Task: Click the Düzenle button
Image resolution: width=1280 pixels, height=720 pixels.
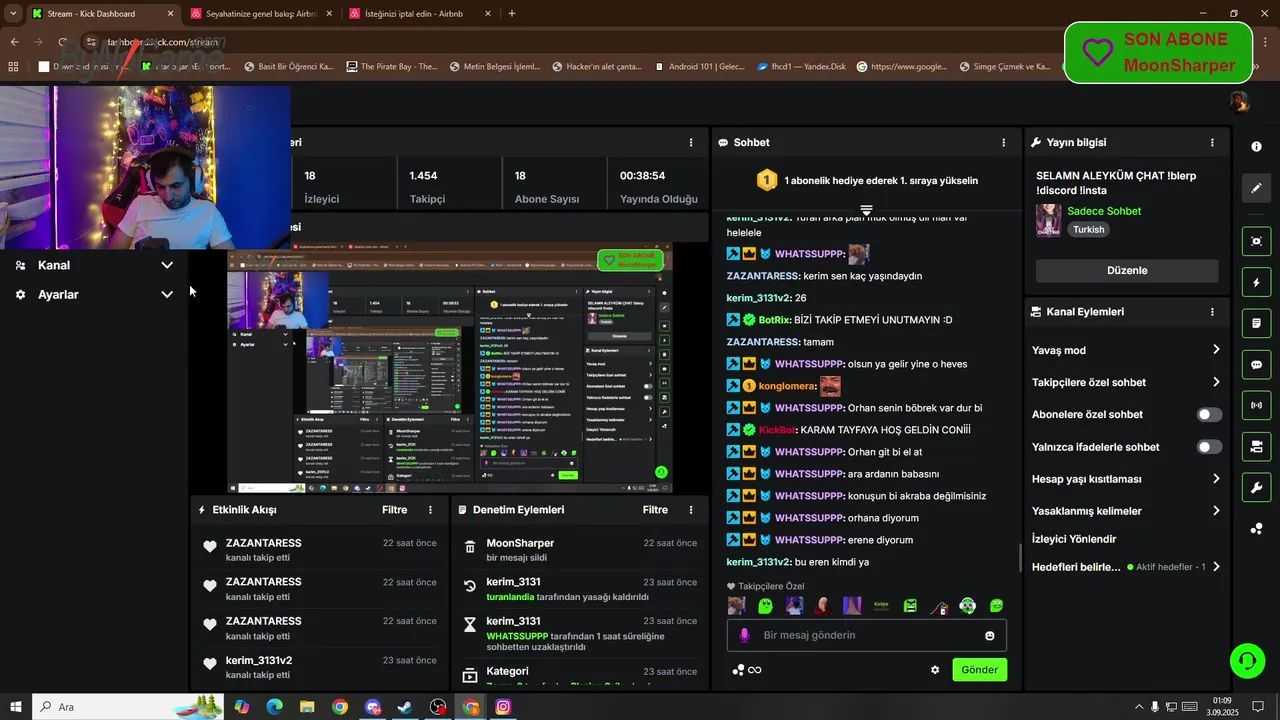Action: click(1127, 271)
